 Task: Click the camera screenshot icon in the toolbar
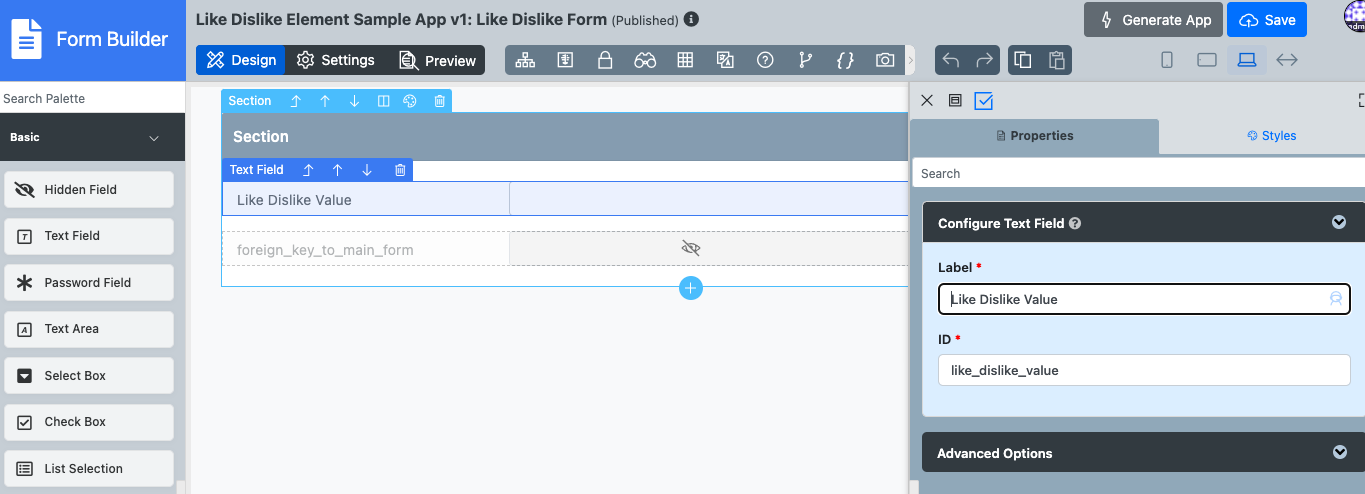(x=885, y=60)
